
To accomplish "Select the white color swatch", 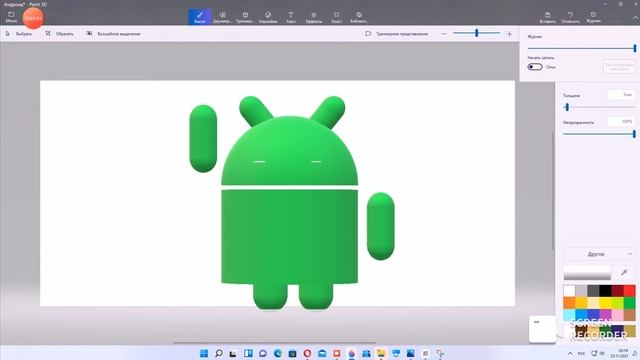I will [x=569, y=291].
